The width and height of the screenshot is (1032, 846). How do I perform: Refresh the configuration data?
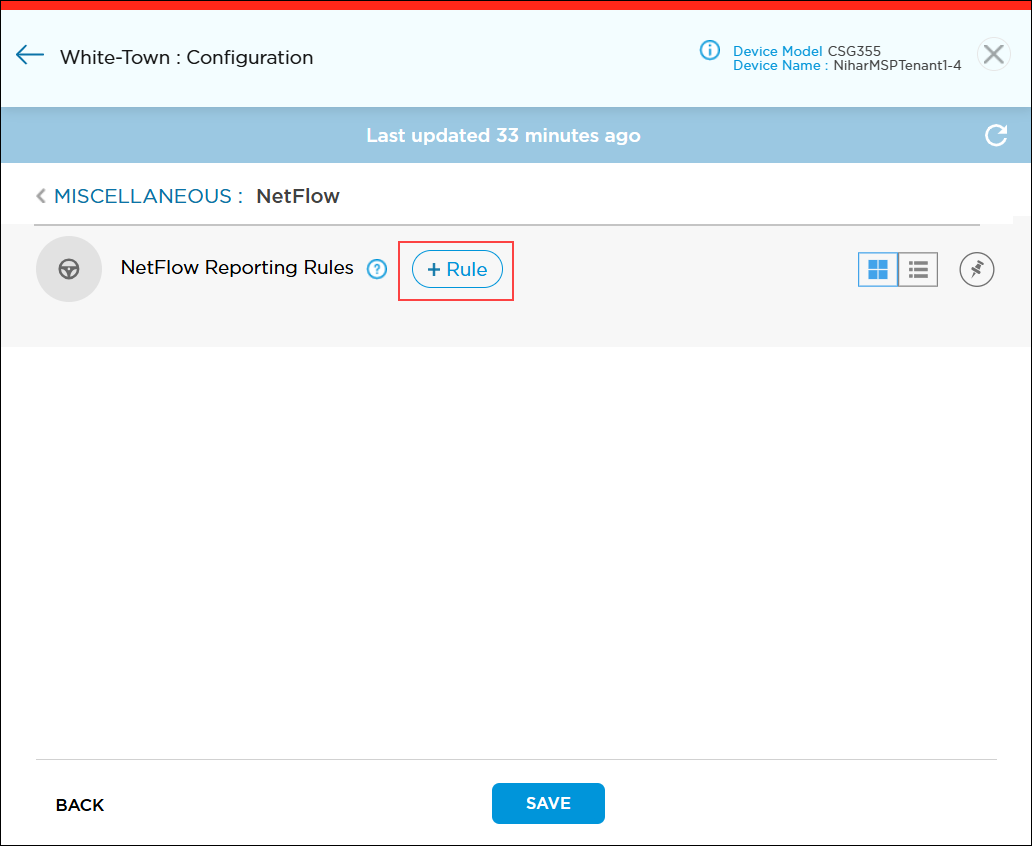point(996,134)
